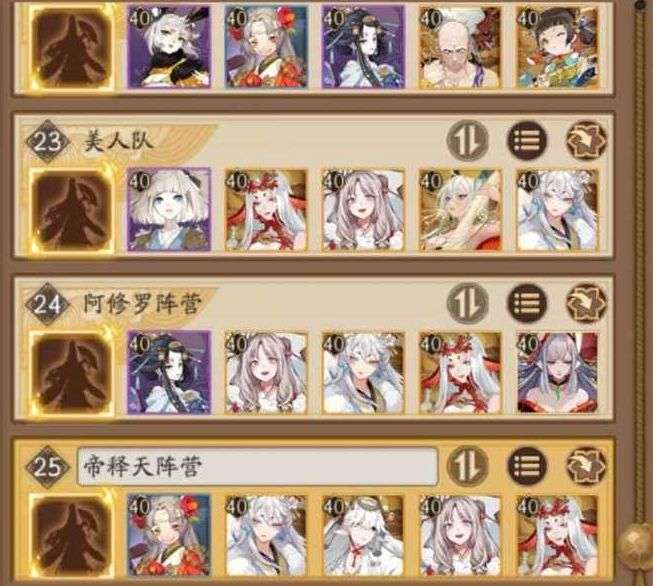Click the swap order icon for 阿修罗阵营
The height and width of the screenshot is (586, 653).
pyautogui.click(x=468, y=303)
